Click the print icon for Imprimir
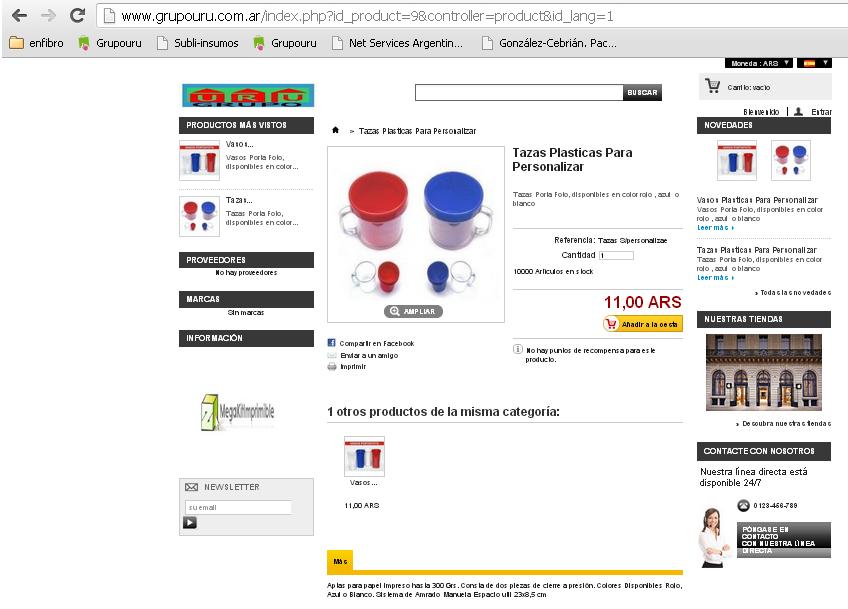 (332, 367)
